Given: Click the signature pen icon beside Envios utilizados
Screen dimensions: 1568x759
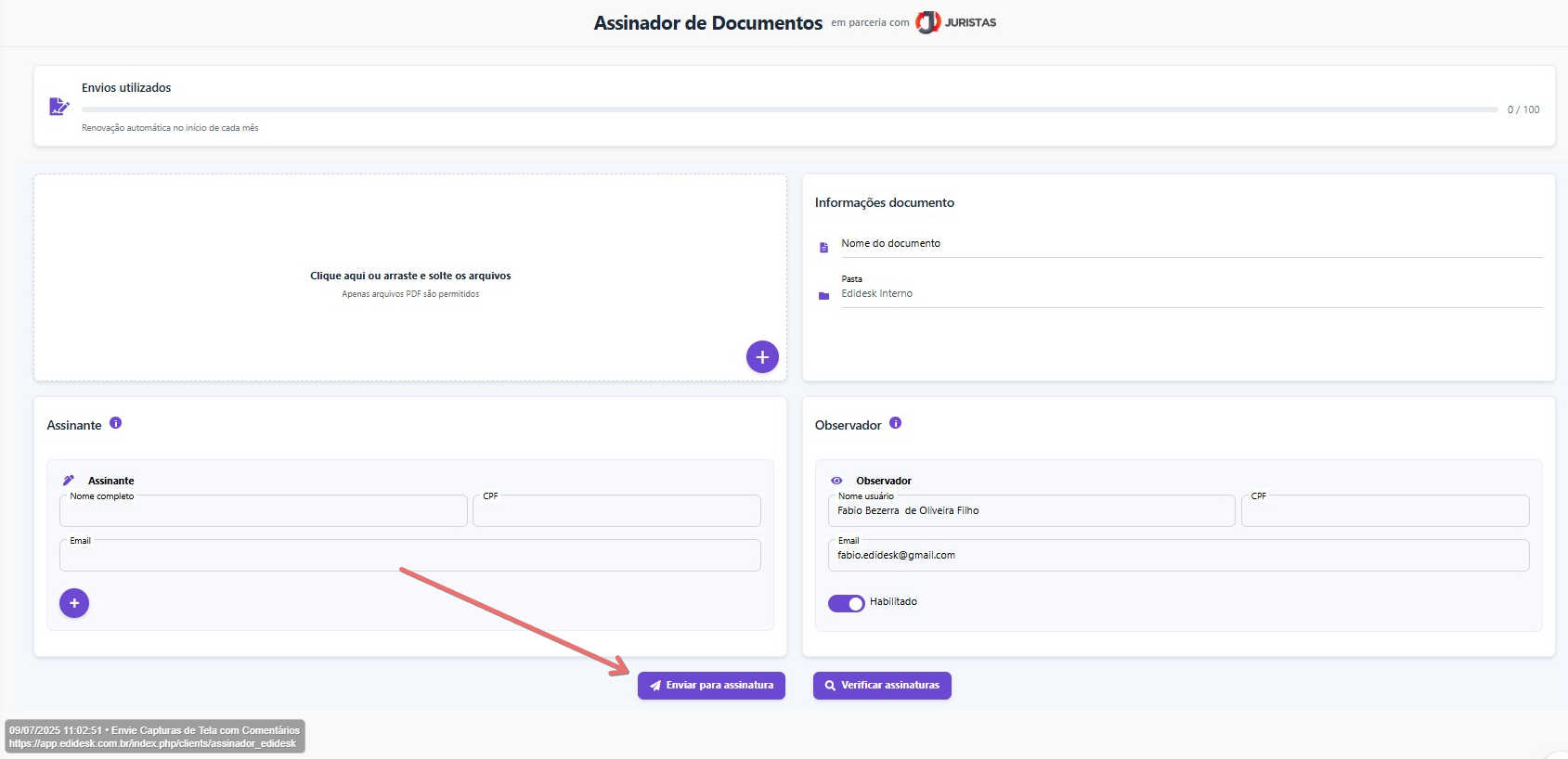Looking at the screenshot, I should coord(59,107).
